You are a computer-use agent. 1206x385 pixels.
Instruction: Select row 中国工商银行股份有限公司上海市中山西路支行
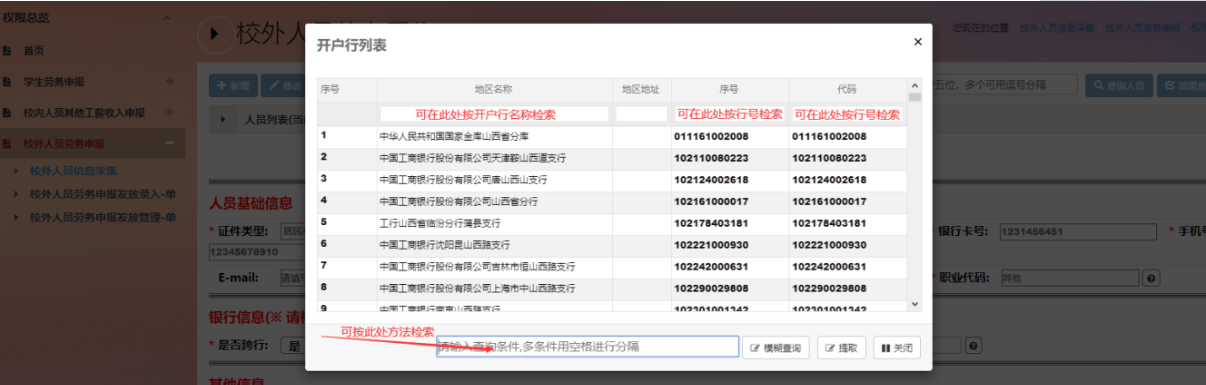click(x=612, y=288)
